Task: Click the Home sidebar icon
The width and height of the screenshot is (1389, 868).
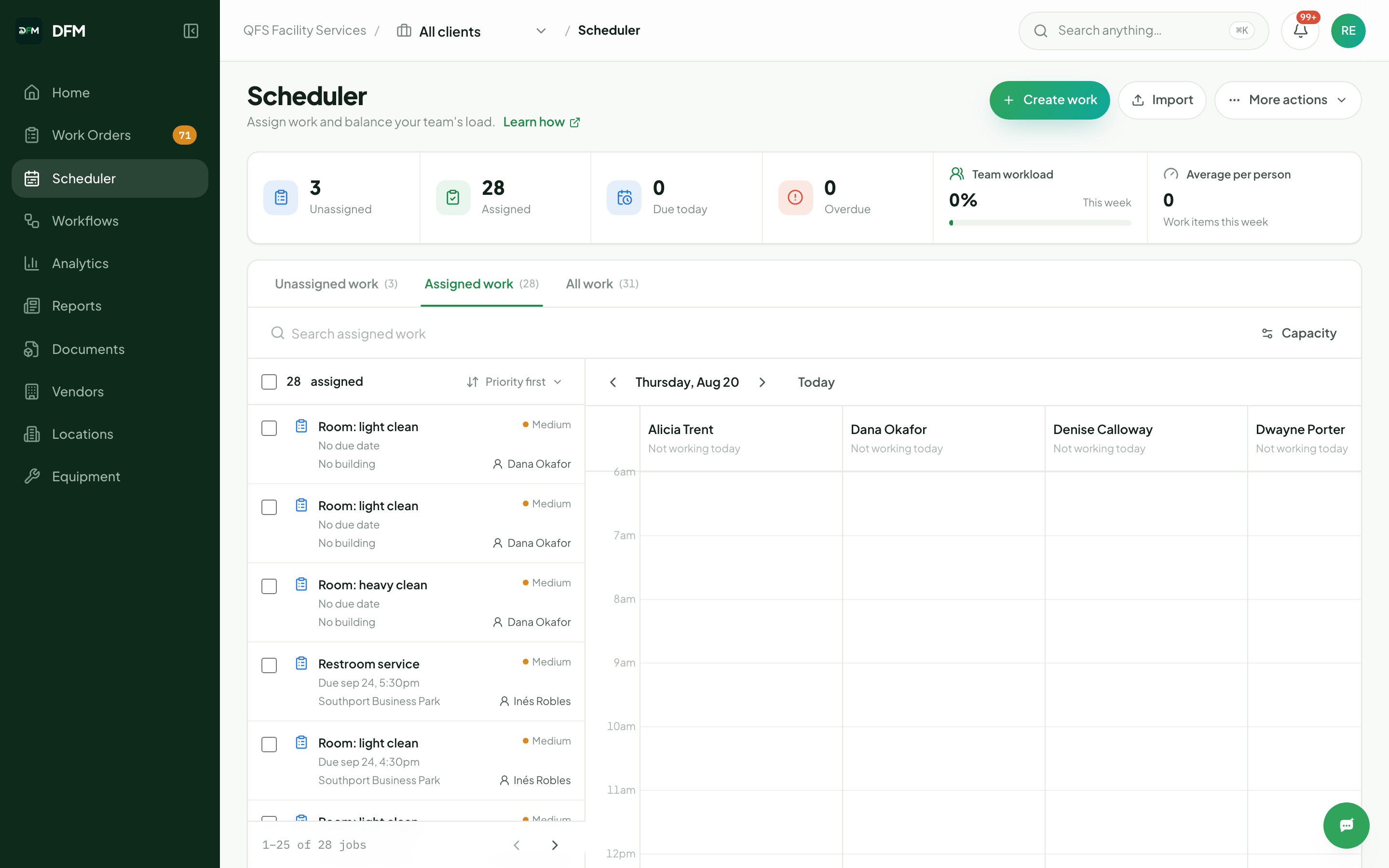Action: click(32, 93)
